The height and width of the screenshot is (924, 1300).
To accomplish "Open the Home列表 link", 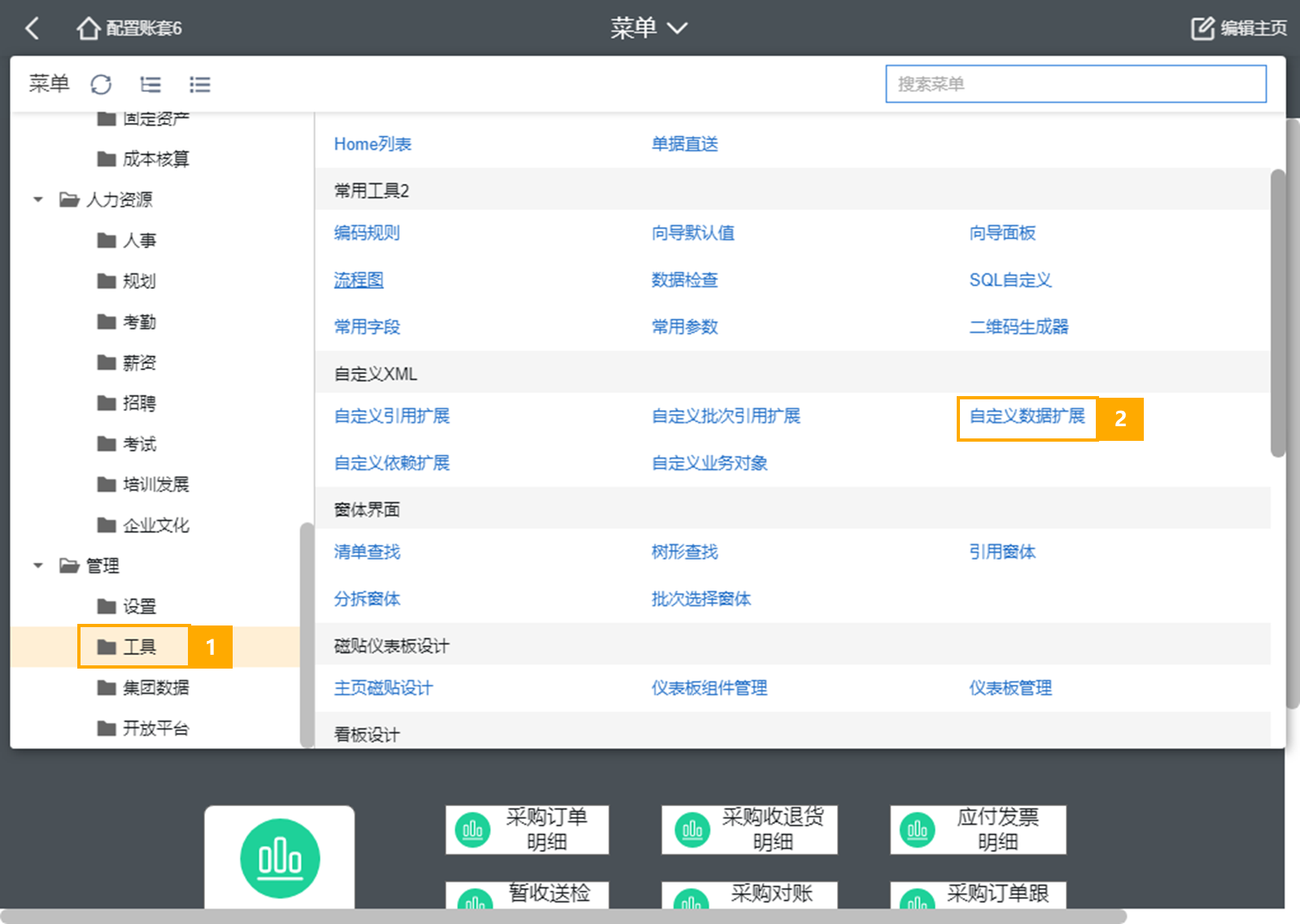I will pyautogui.click(x=373, y=144).
